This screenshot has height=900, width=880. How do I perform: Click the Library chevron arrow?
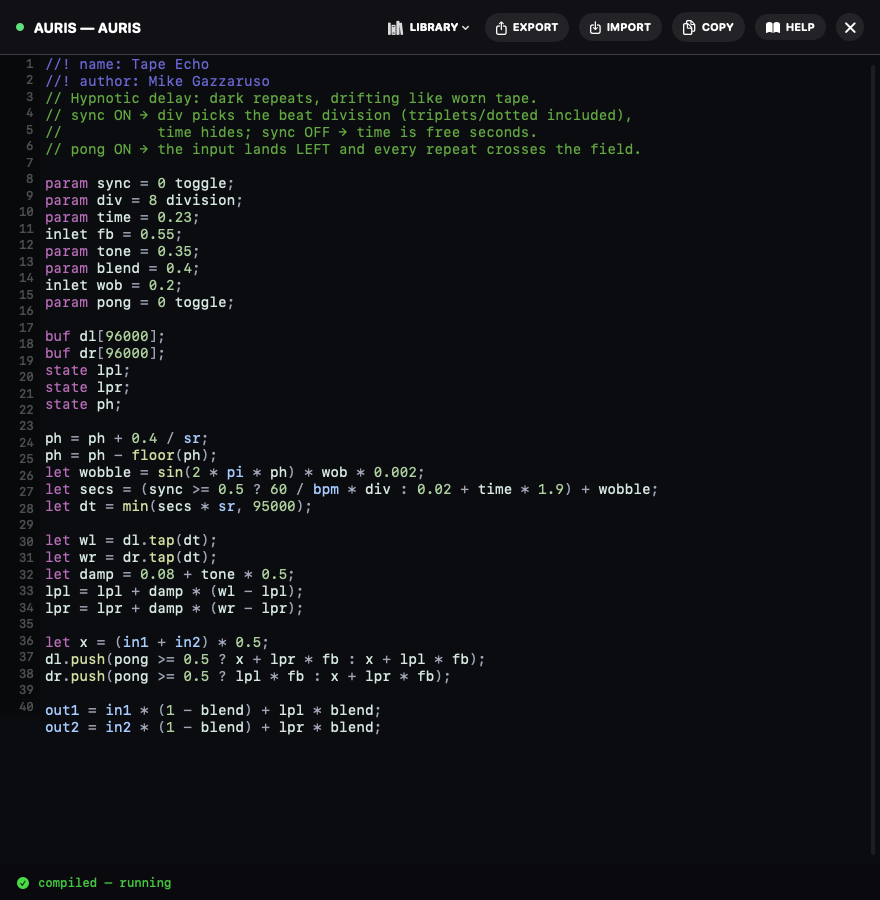click(466, 28)
